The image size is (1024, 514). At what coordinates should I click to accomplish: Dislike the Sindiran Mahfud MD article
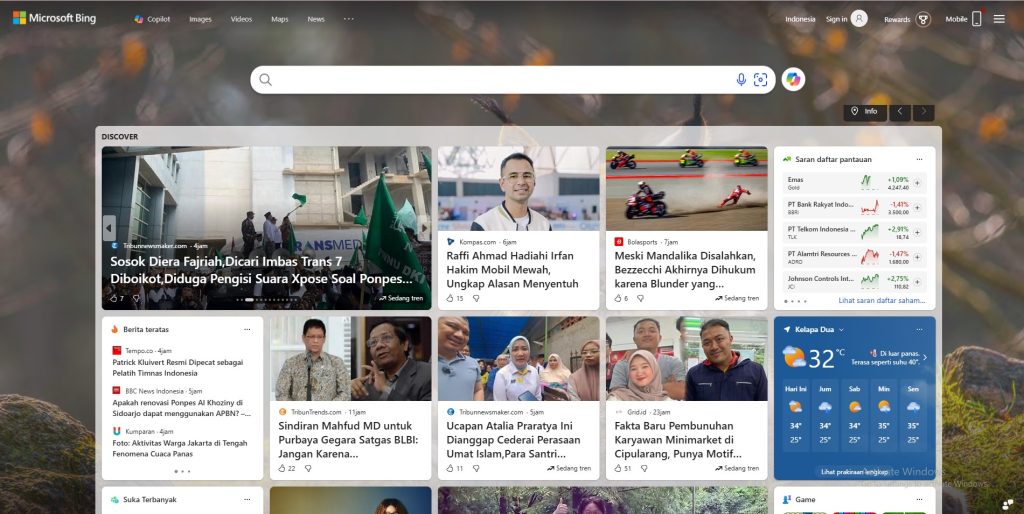(x=308, y=468)
